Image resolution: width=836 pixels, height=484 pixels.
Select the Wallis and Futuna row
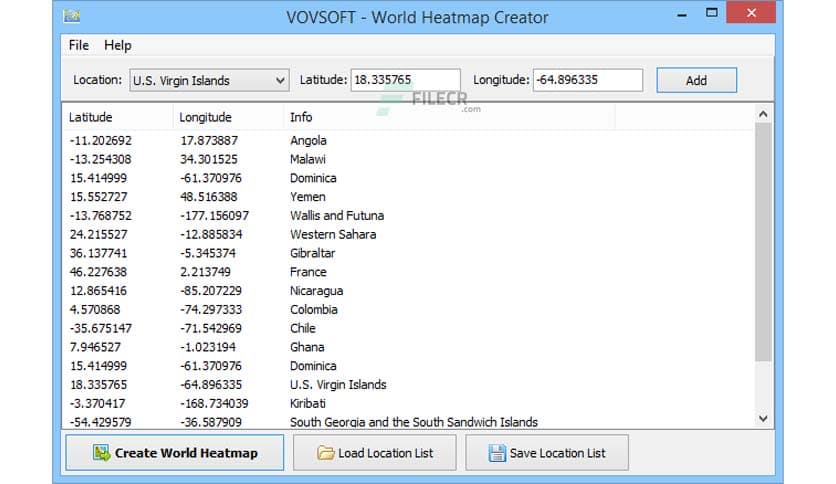(408, 216)
